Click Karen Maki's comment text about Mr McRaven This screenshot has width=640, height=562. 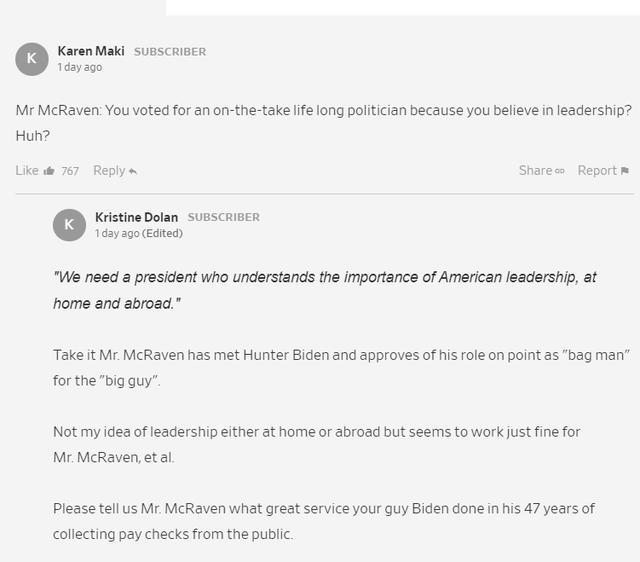click(324, 123)
